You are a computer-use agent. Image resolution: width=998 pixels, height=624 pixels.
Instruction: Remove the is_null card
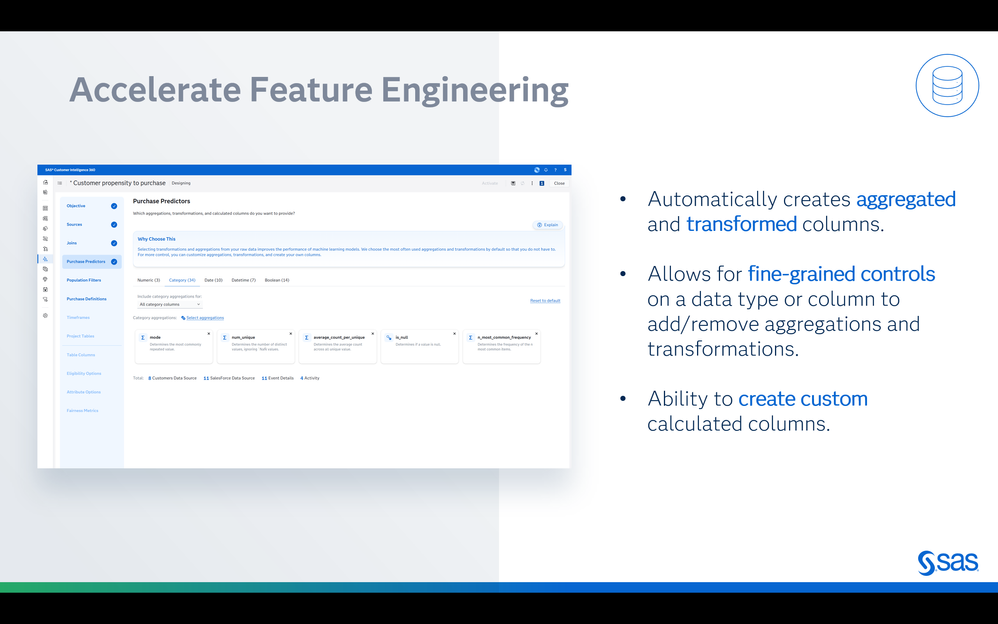[454, 334]
